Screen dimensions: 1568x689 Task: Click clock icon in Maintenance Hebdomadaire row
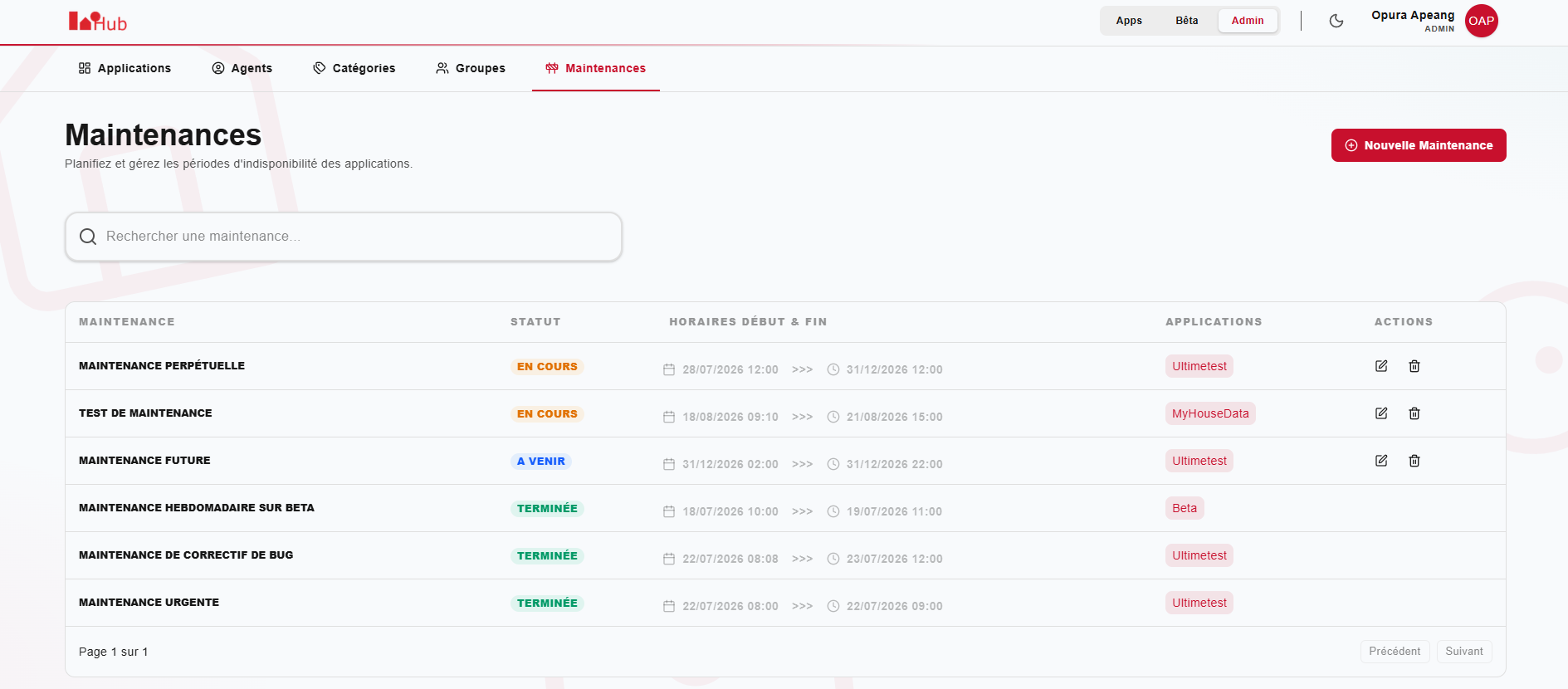pyautogui.click(x=833, y=511)
